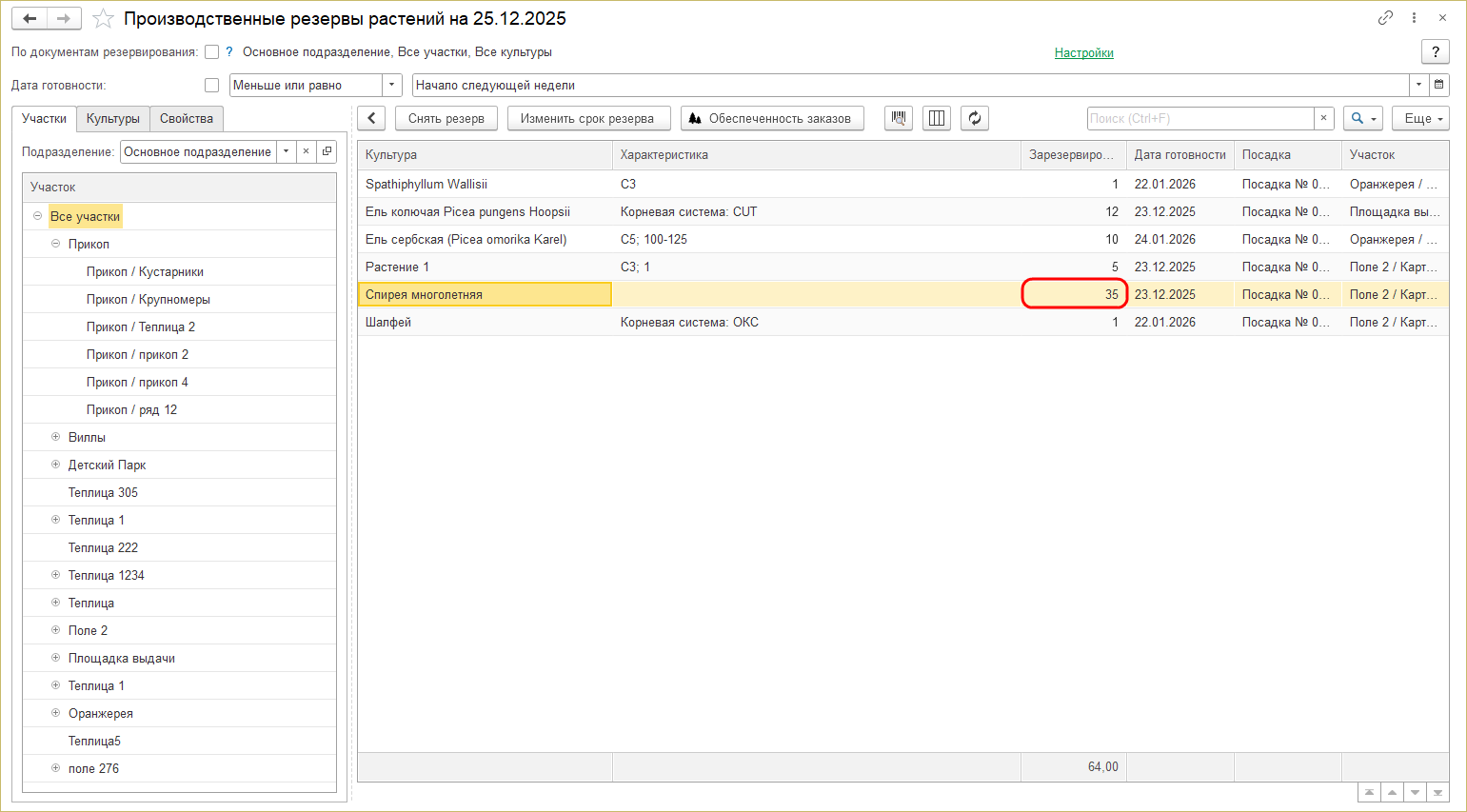Expand the поле 276 node
This screenshot has width=1467, height=812.
pos(55,768)
